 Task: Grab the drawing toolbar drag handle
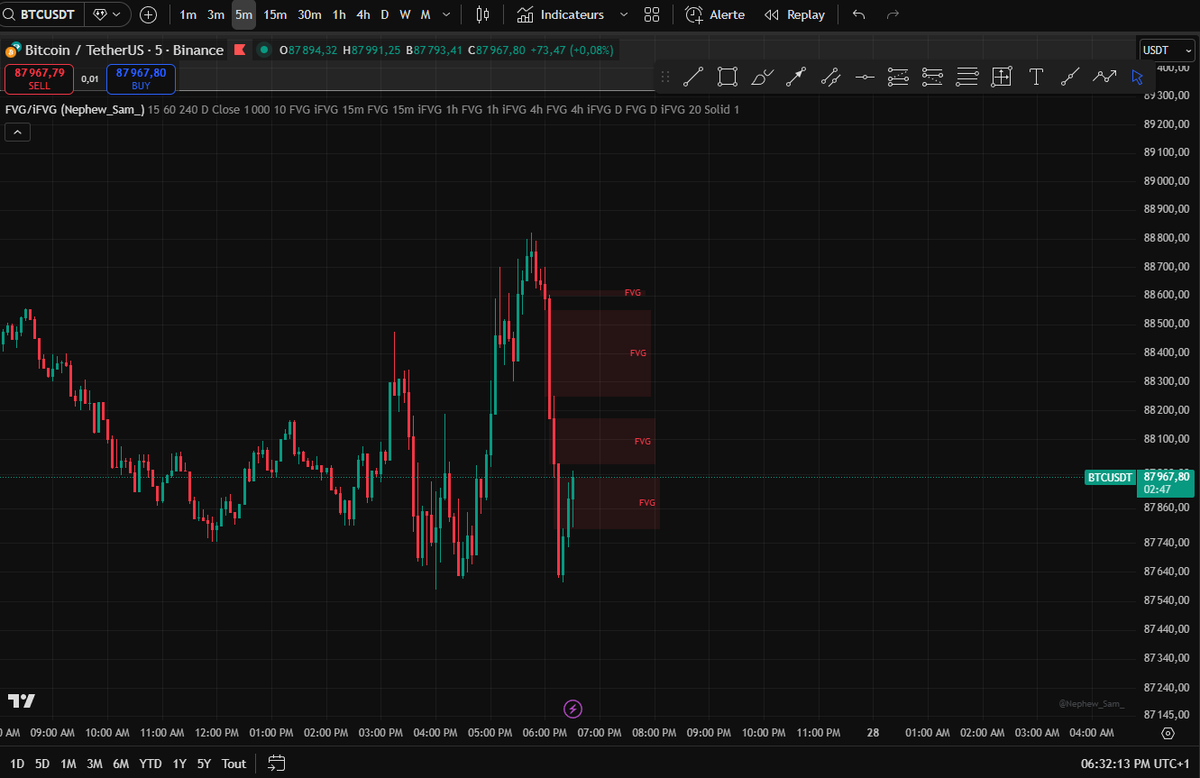665,76
